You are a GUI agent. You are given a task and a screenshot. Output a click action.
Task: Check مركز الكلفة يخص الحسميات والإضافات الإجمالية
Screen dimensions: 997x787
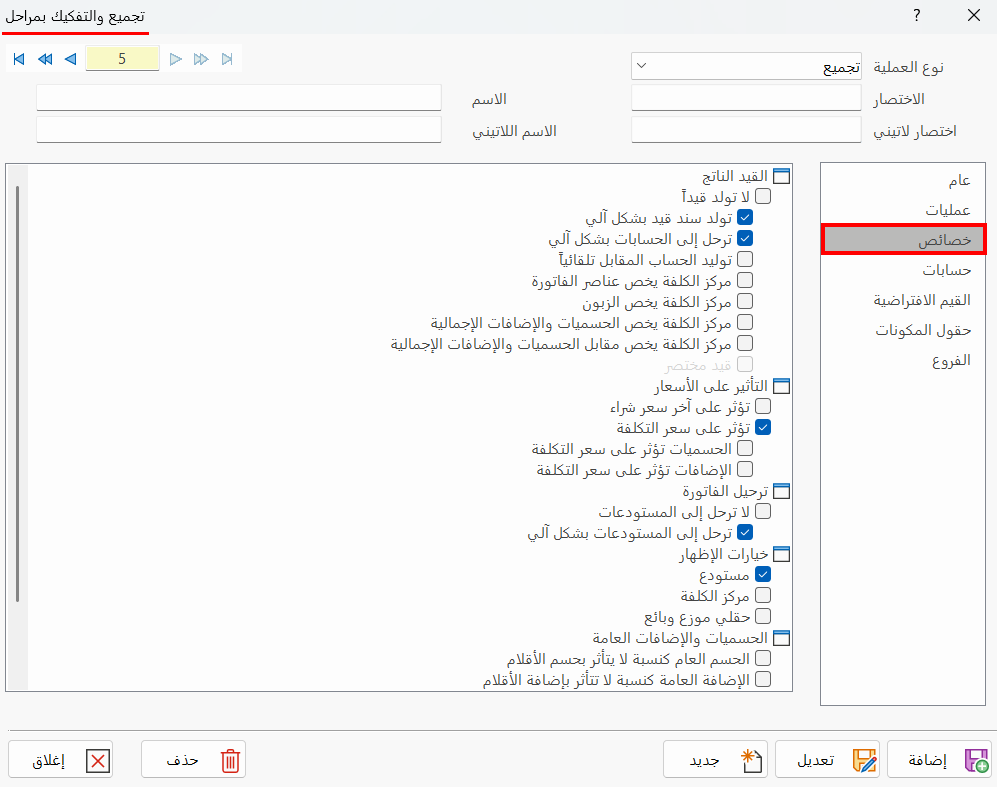tap(745, 322)
